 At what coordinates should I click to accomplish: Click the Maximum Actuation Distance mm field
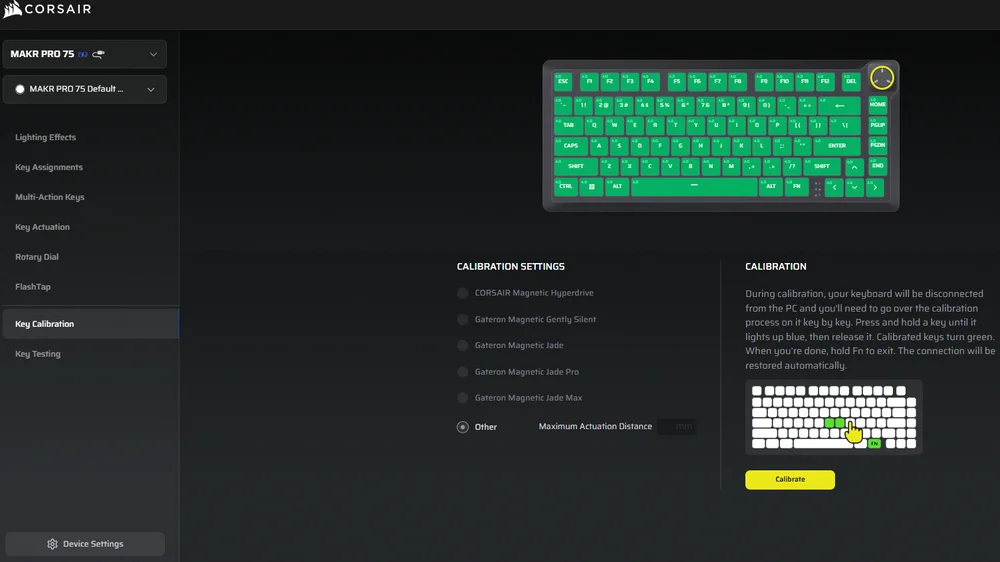tap(677, 426)
